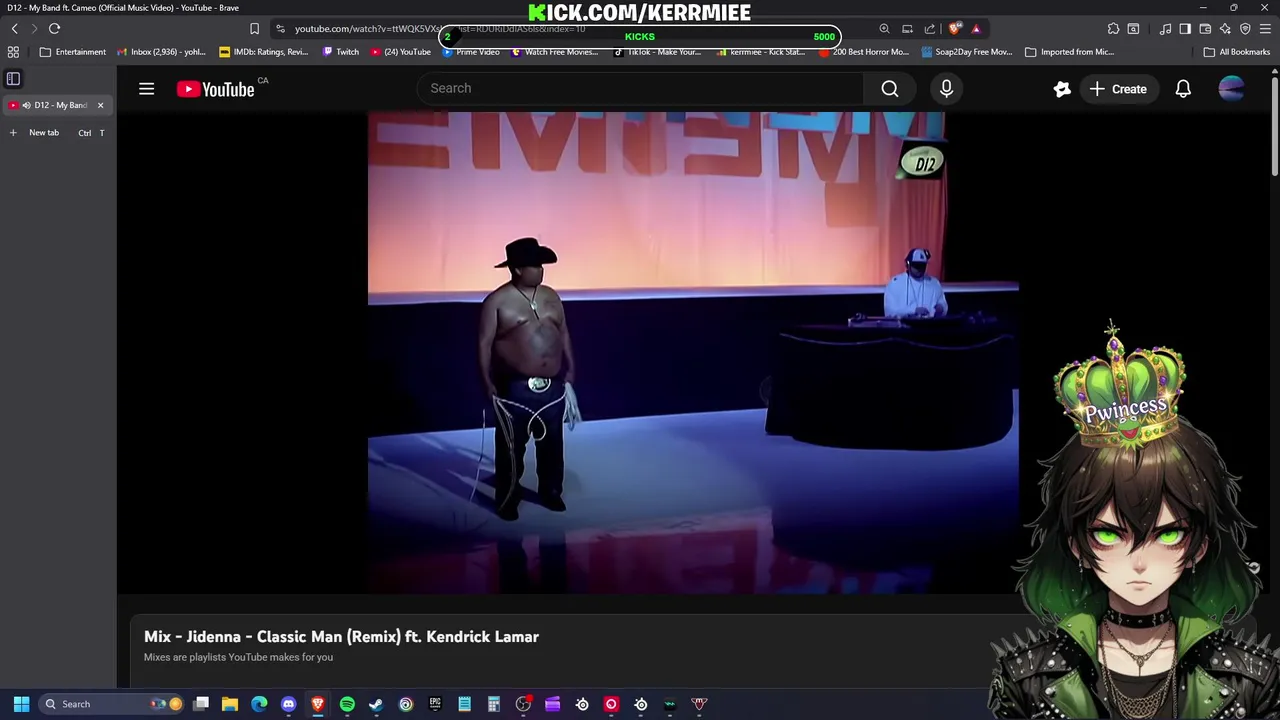Viewport: 1280px width, 720px height.
Task: Open Steam from the taskbar
Action: (376, 704)
